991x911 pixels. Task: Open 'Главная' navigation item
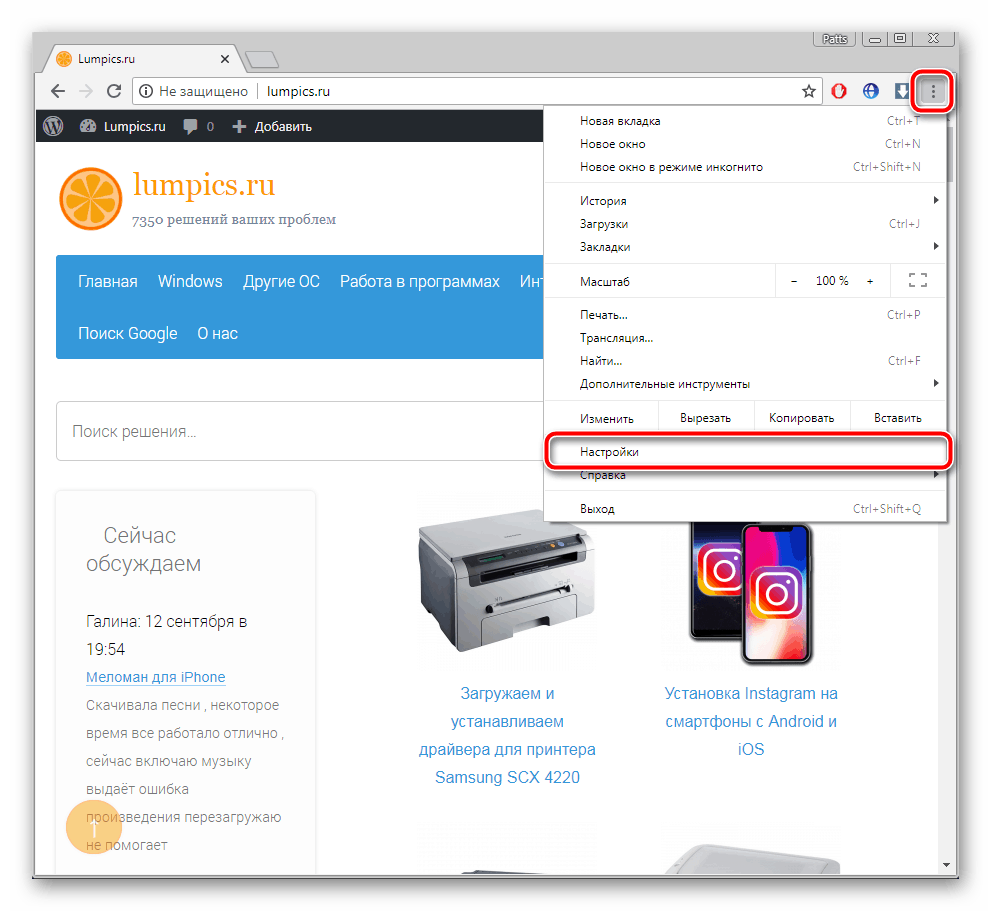[x=107, y=281]
